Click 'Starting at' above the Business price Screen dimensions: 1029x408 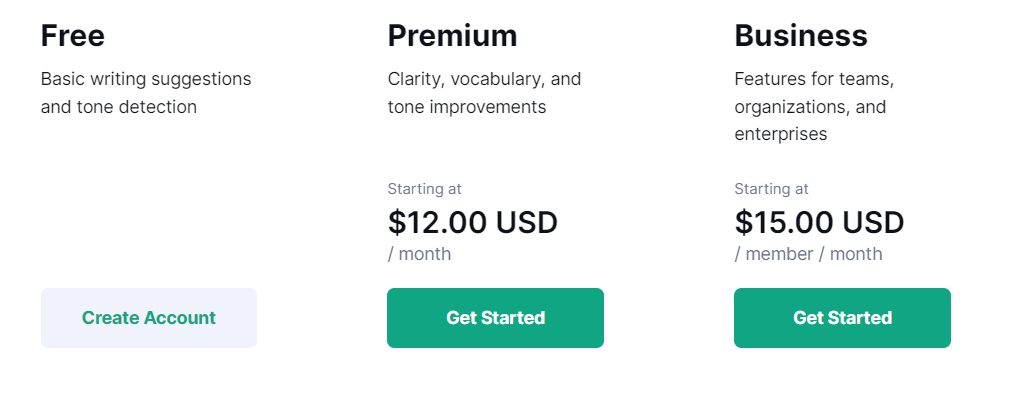[x=771, y=189]
